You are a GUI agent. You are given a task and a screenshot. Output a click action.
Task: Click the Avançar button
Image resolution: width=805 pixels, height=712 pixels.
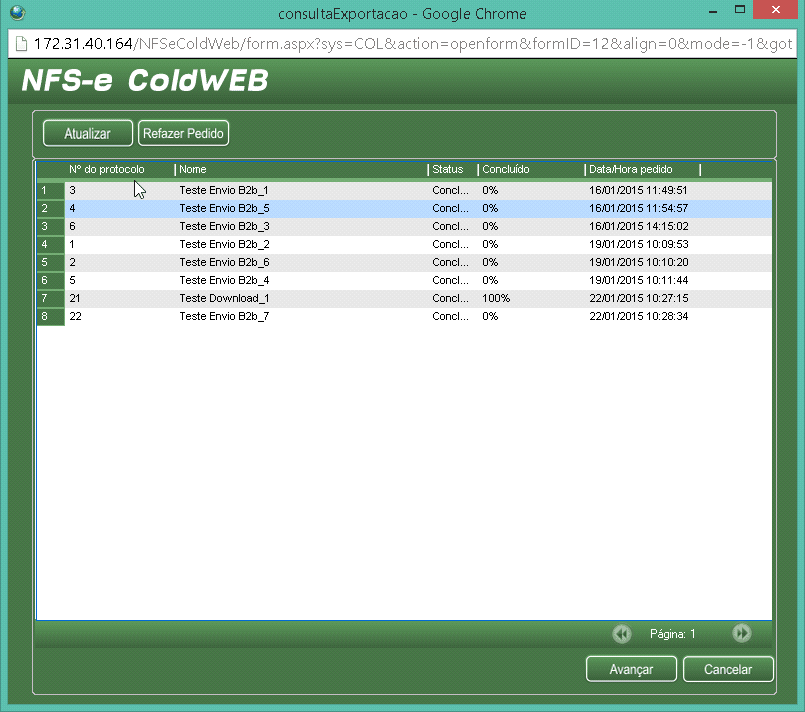[x=631, y=669]
